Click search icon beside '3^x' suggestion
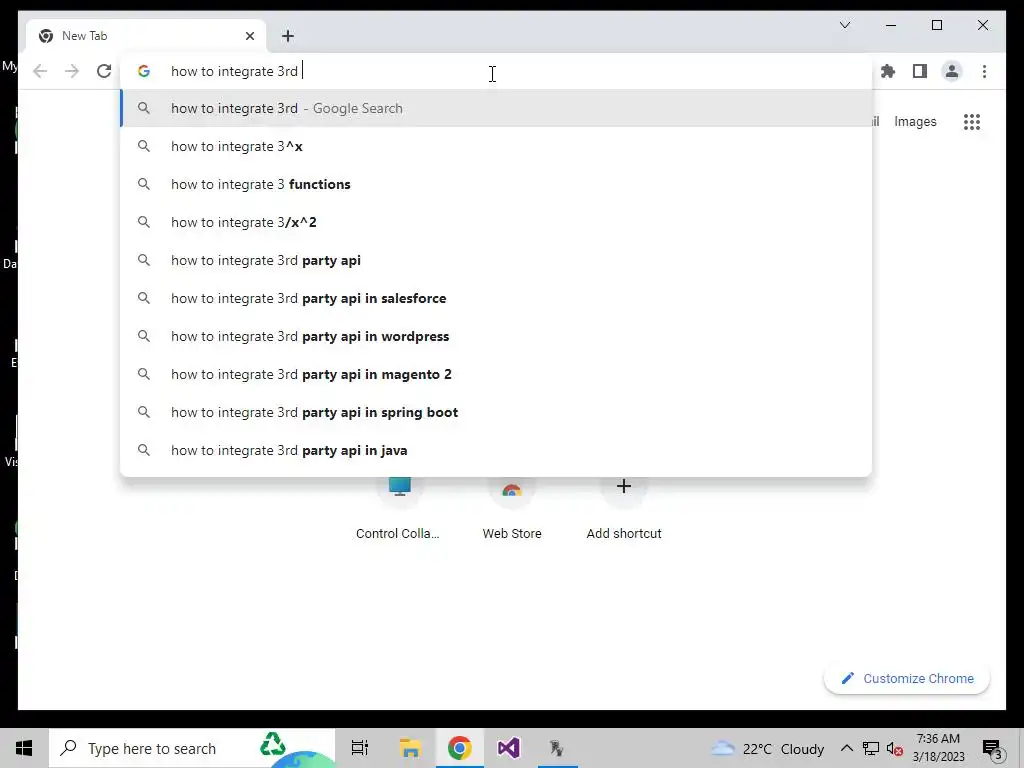Viewport: 1024px width, 768px height. tap(144, 146)
